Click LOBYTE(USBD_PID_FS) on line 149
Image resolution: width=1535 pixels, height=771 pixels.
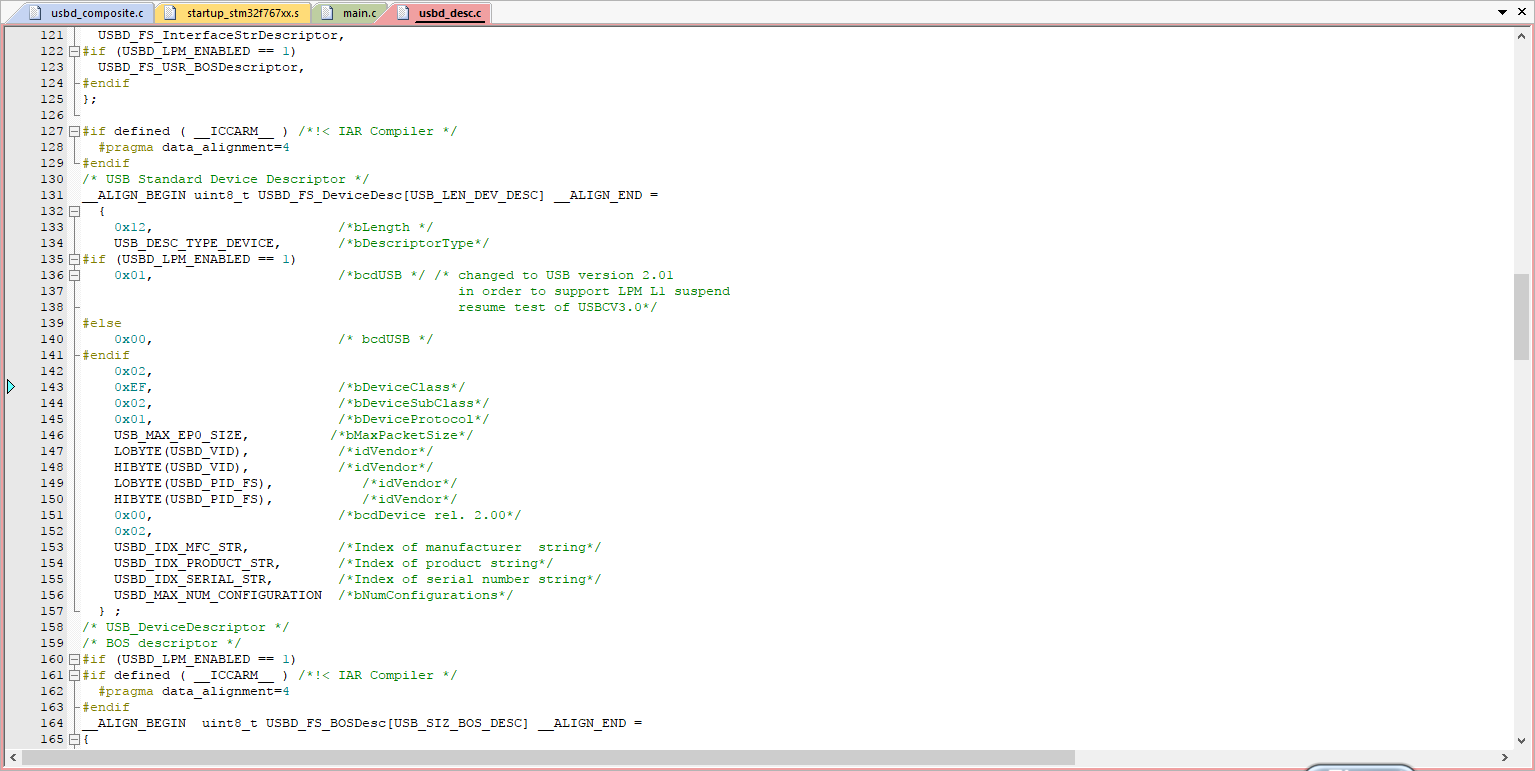coord(189,483)
